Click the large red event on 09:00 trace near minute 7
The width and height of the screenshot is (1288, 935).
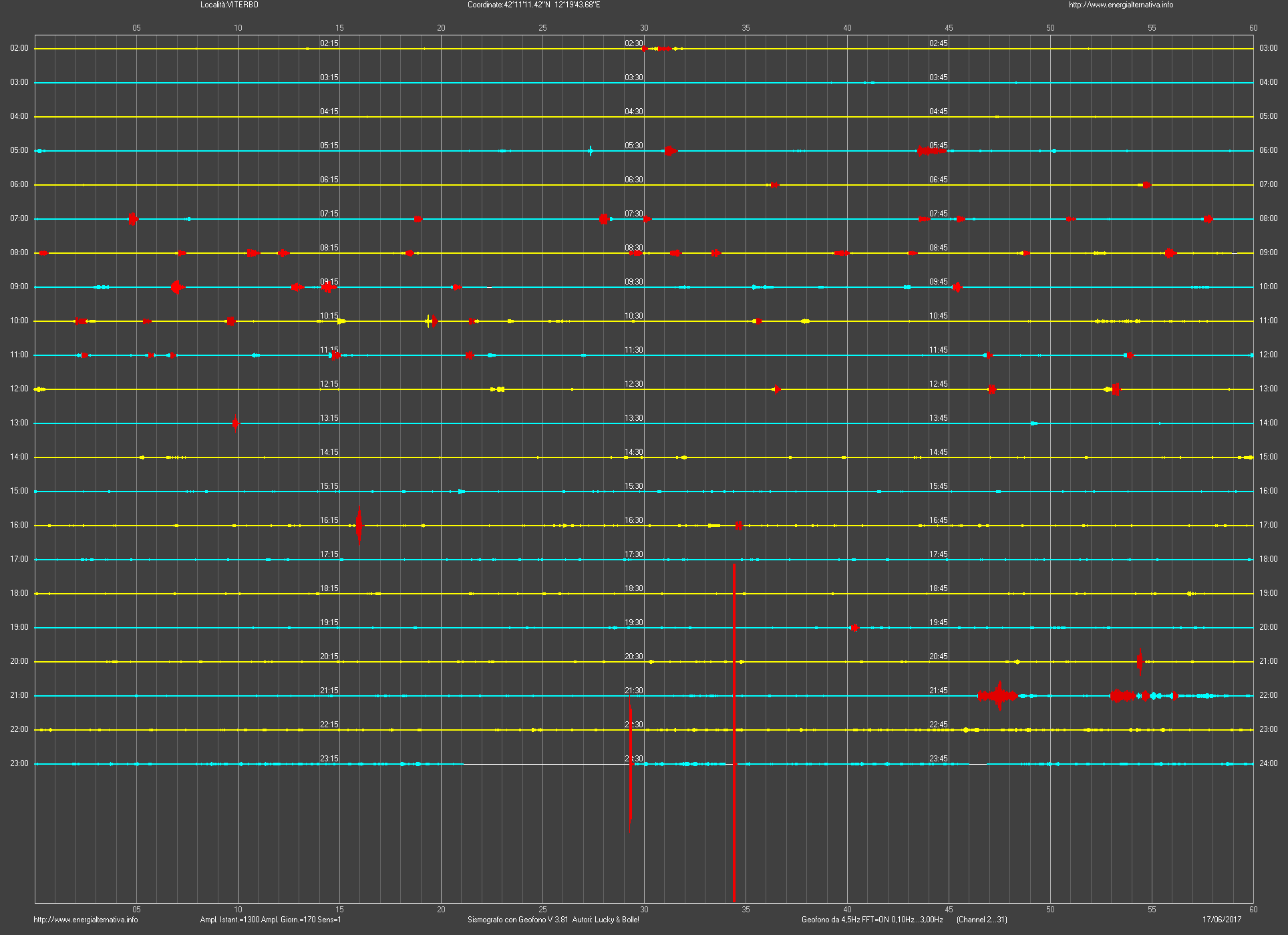point(176,287)
